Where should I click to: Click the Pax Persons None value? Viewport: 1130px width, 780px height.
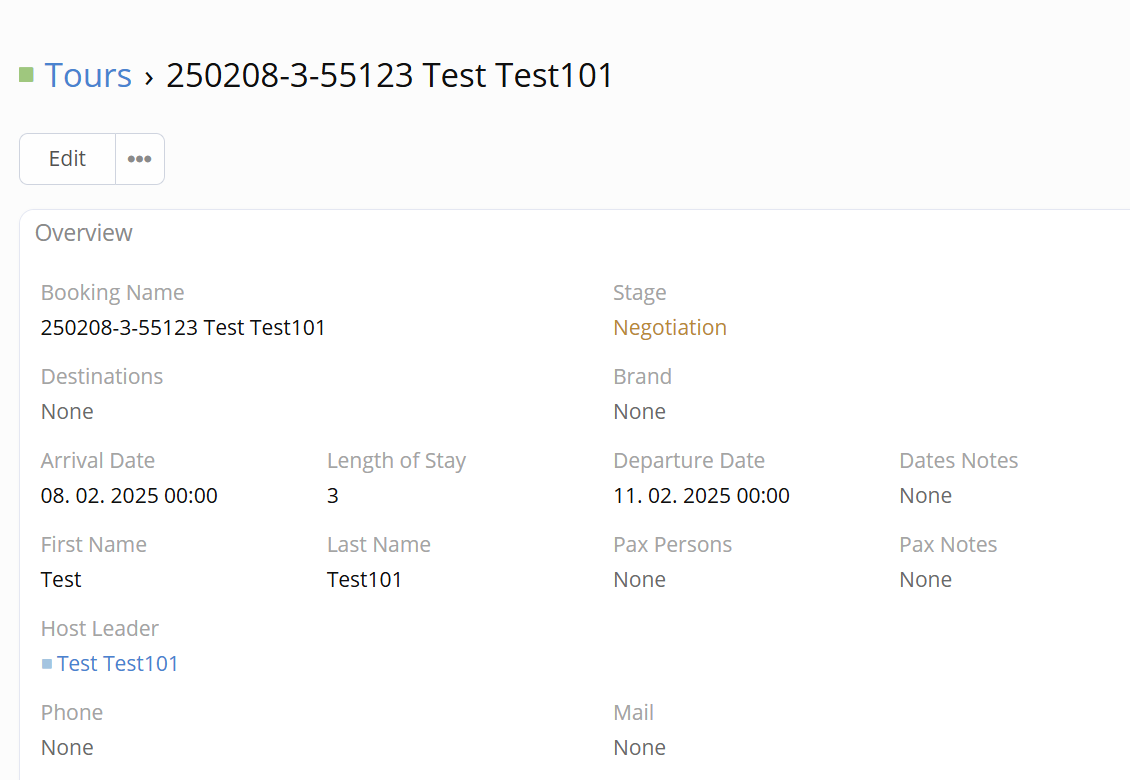coord(640,580)
